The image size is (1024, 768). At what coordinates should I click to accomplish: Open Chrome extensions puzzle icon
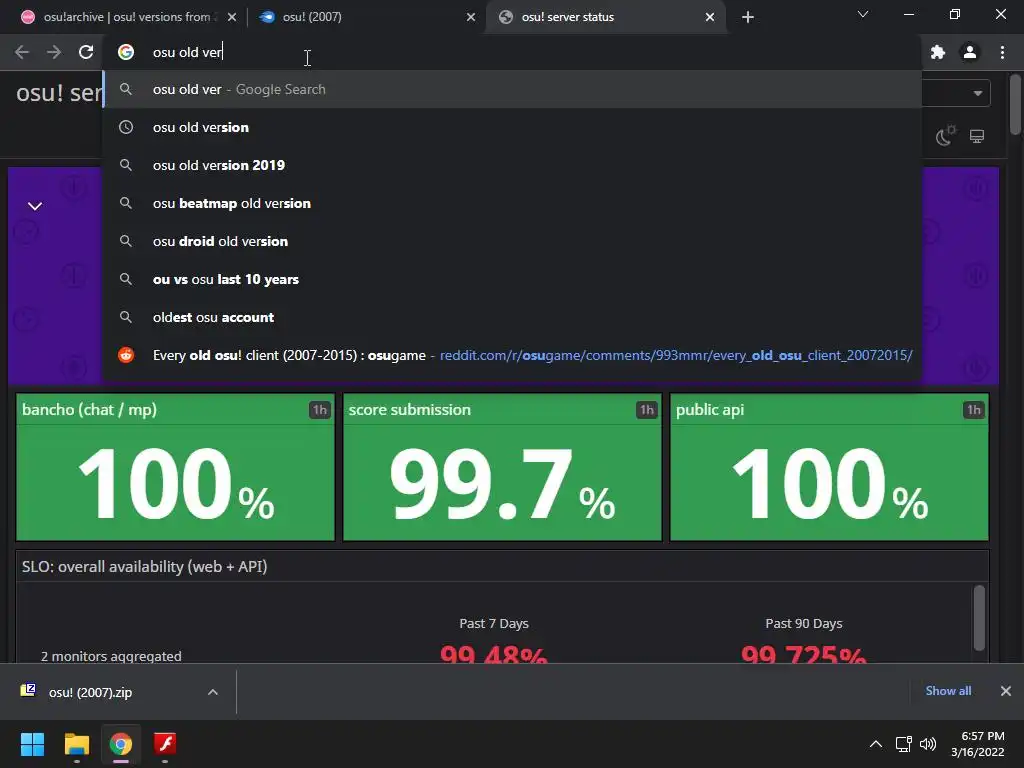point(938,52)
